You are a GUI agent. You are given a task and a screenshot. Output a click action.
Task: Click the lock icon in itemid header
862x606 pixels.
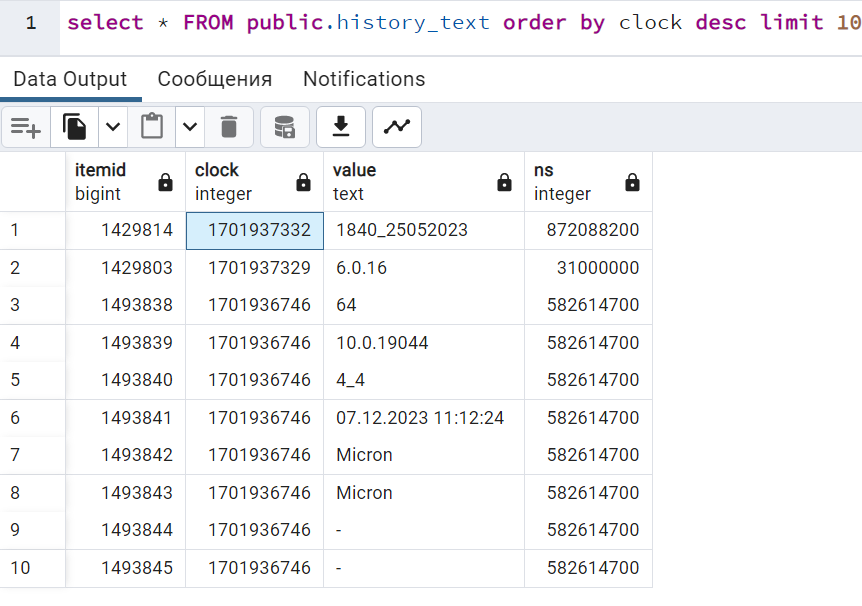[165, 182]
